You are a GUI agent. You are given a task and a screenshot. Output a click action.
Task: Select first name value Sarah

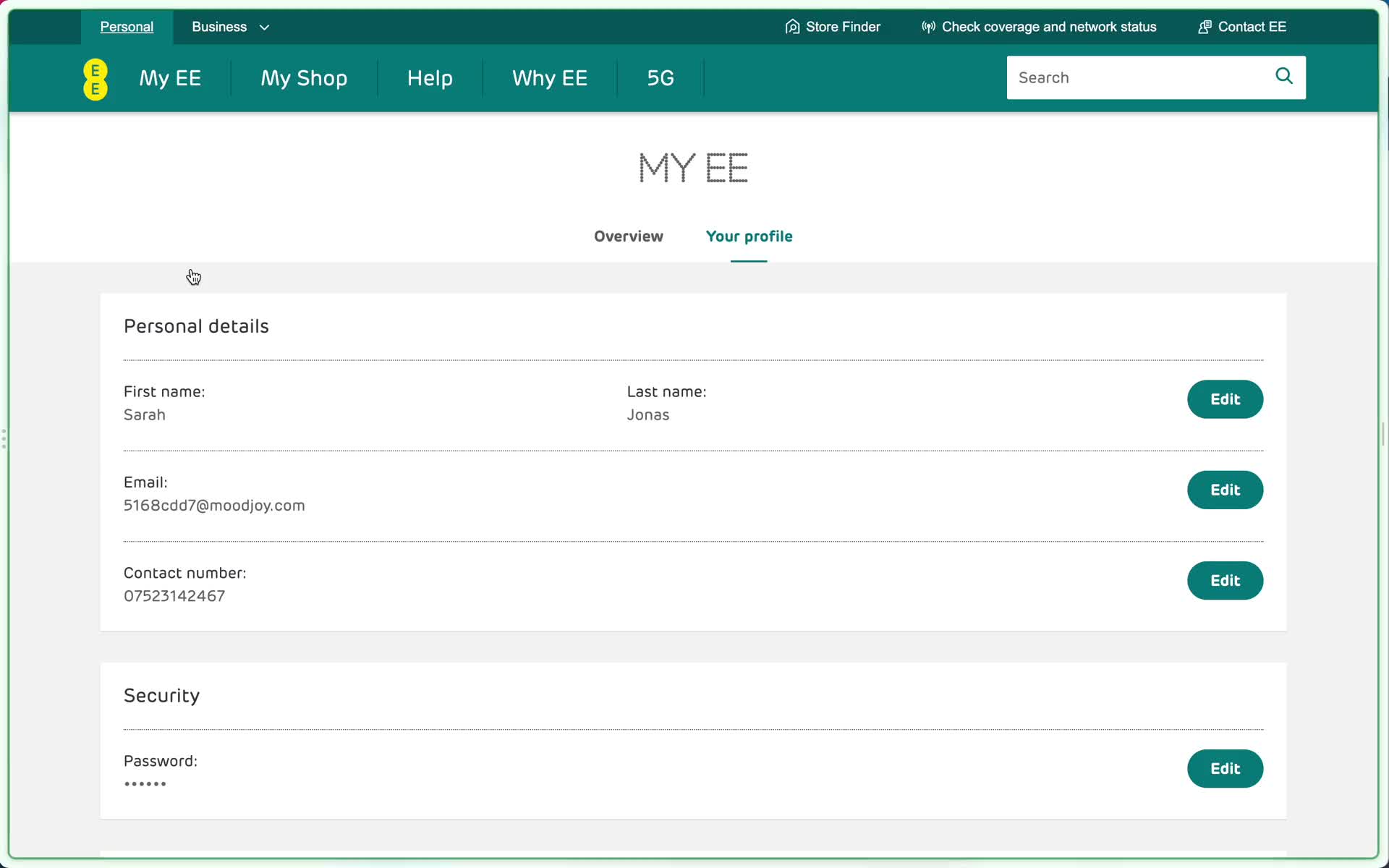pos(145,415)
